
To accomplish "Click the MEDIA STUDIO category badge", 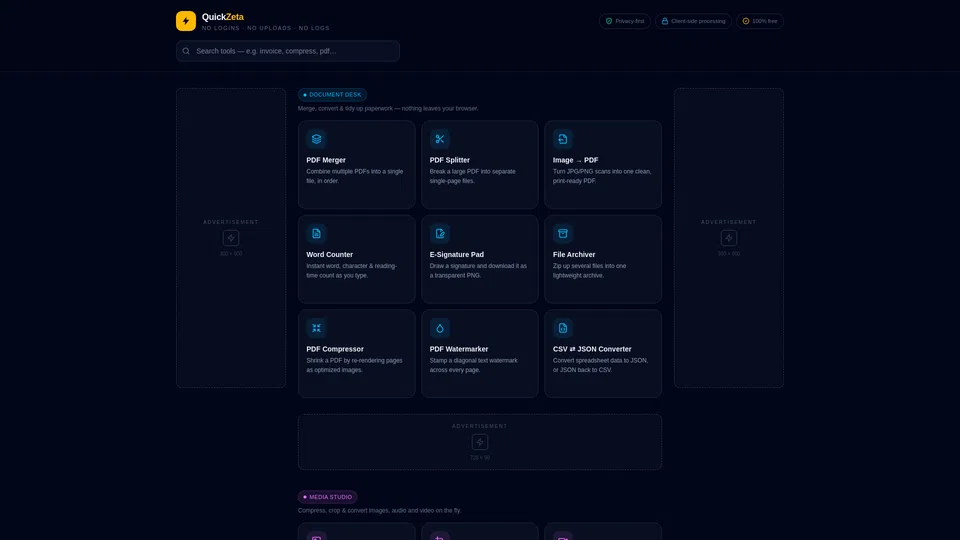I will [x=328, y=497].
